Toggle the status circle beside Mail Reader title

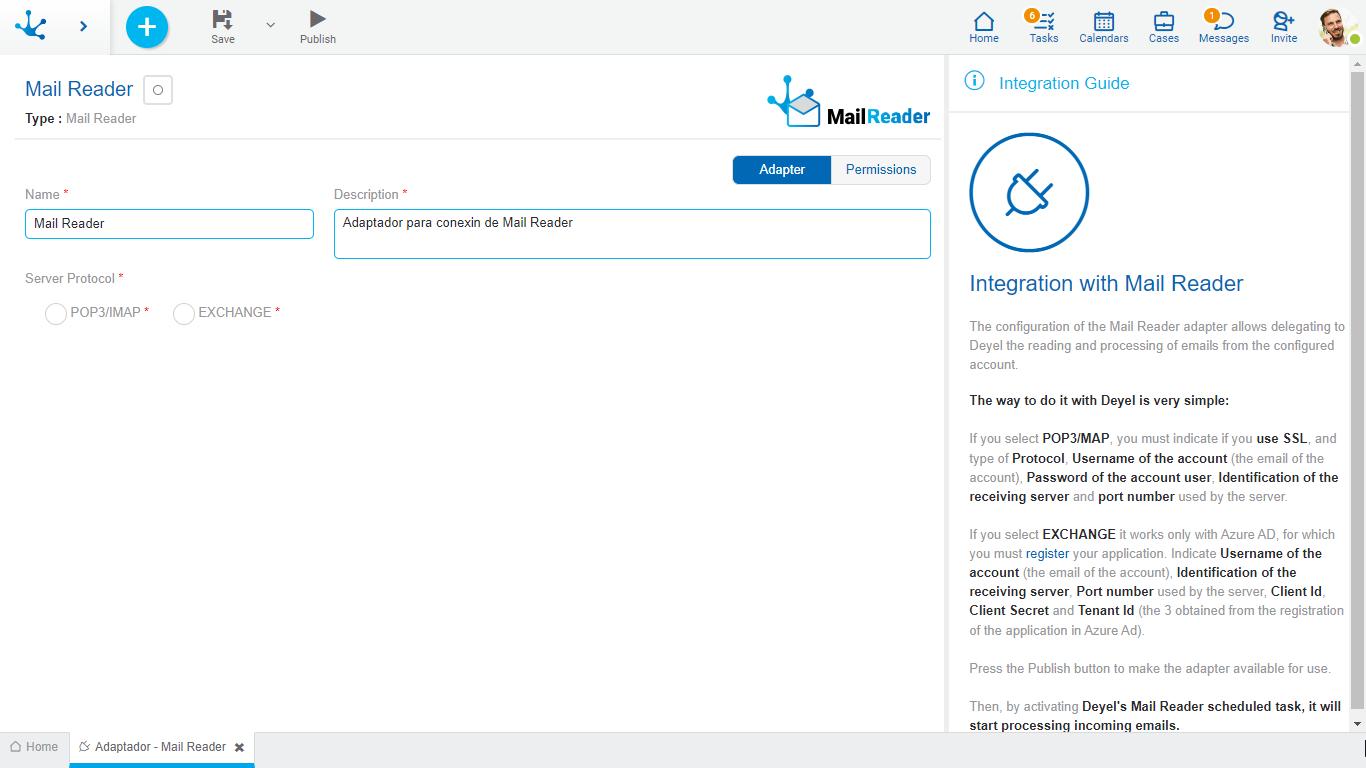point(158,90)
